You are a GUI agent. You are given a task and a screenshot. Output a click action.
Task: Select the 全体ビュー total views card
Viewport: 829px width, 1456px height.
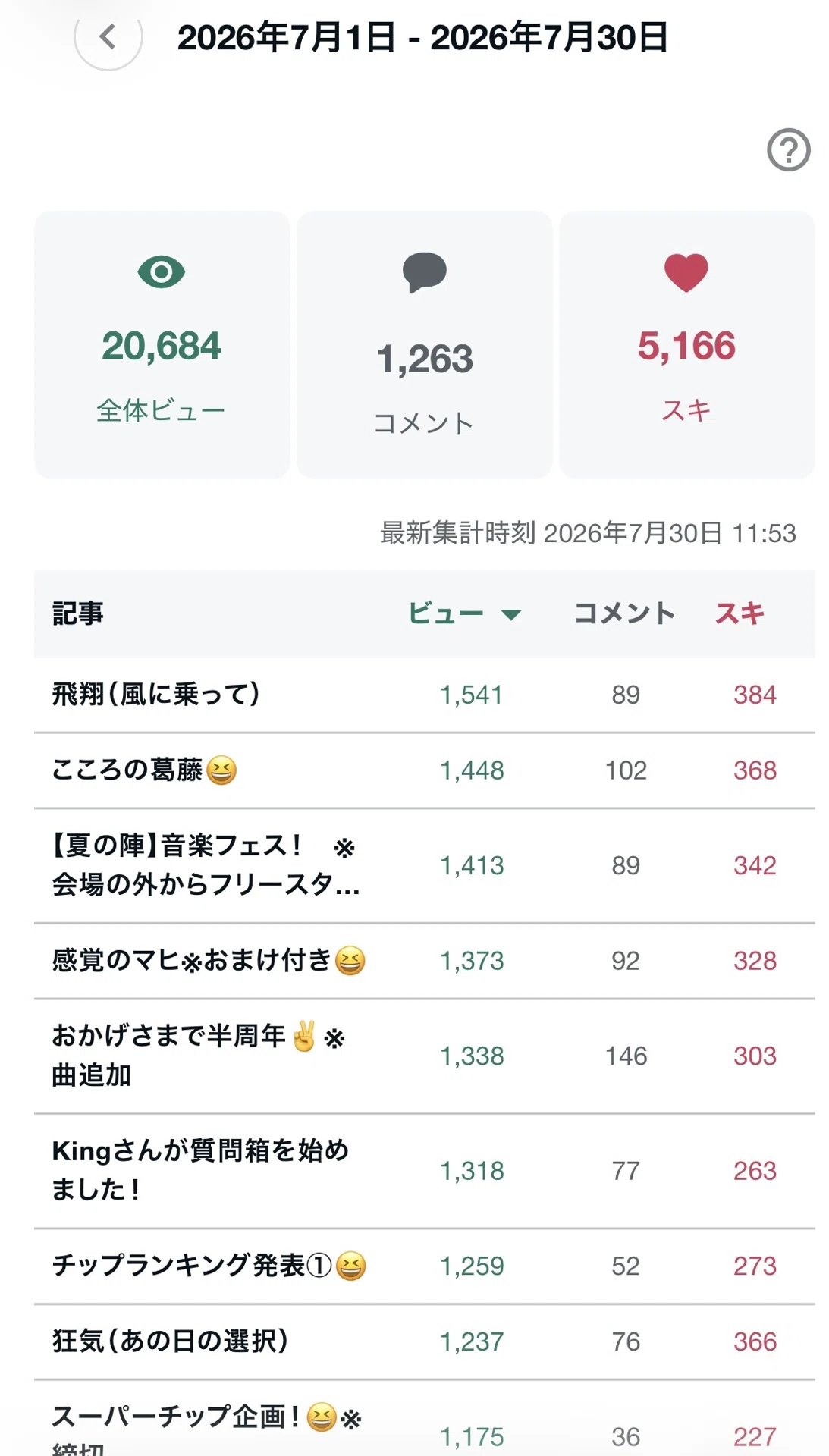click(x=162, y=345)
